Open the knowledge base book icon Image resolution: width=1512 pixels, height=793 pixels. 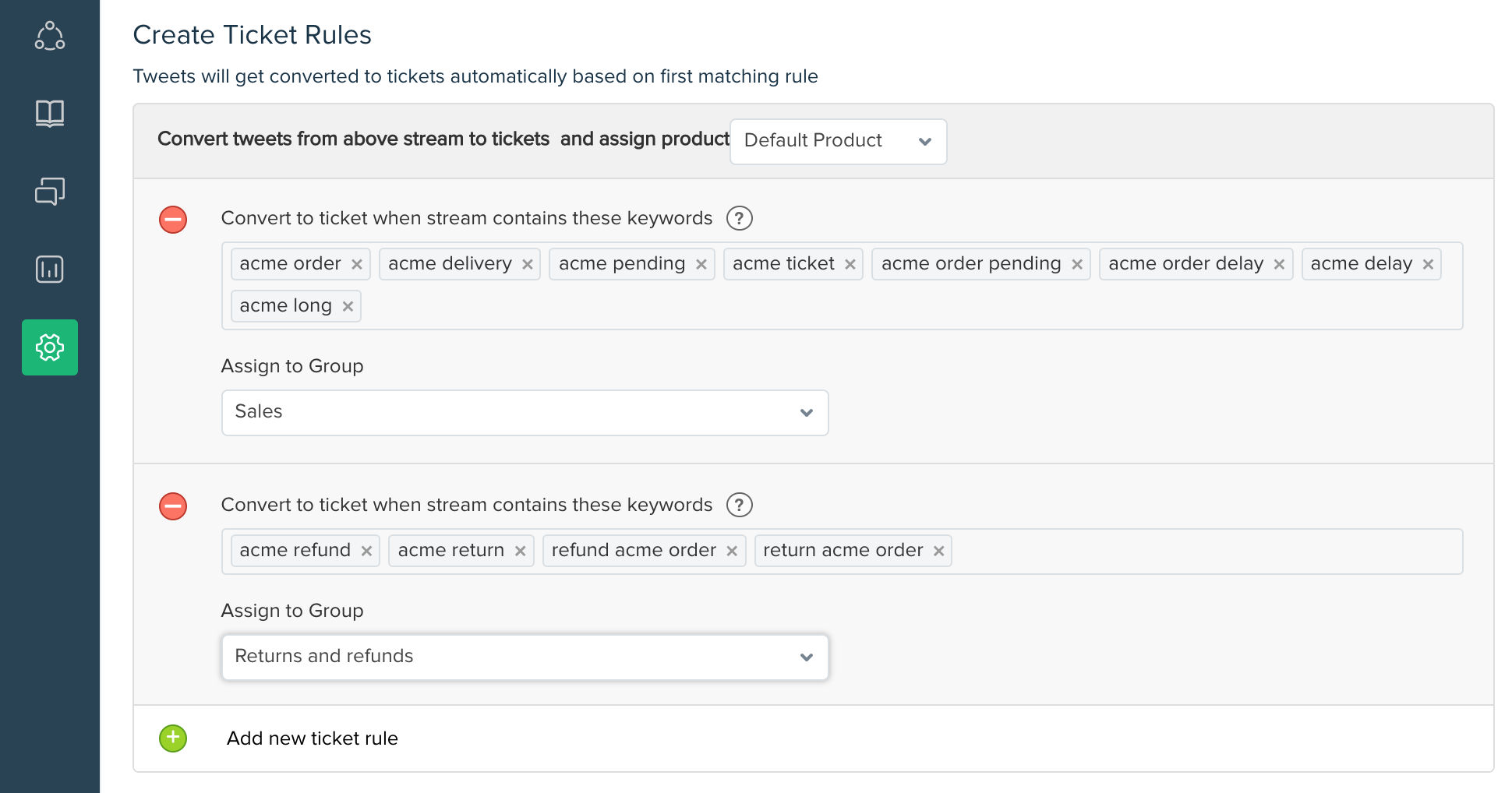click(x=50, y=114)
